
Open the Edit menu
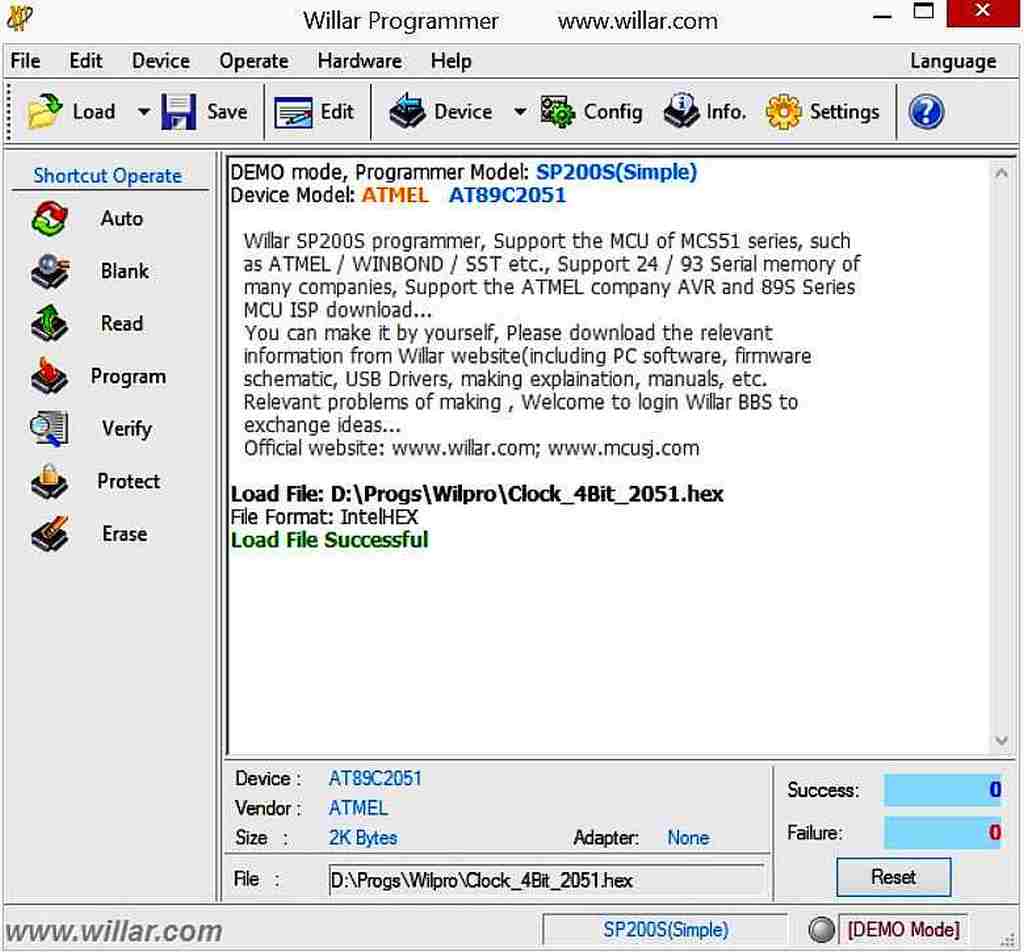coord(86,61)
